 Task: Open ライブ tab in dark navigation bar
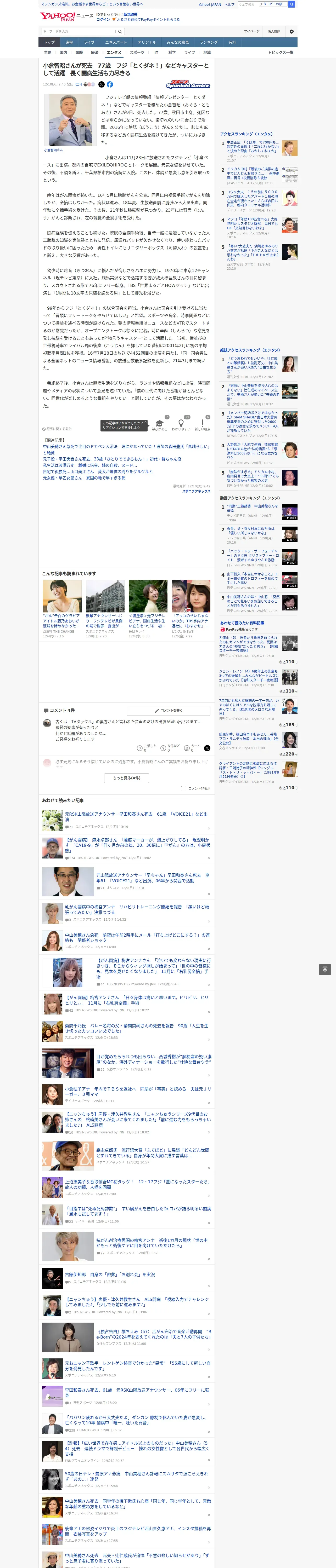[x=89, y=43]
